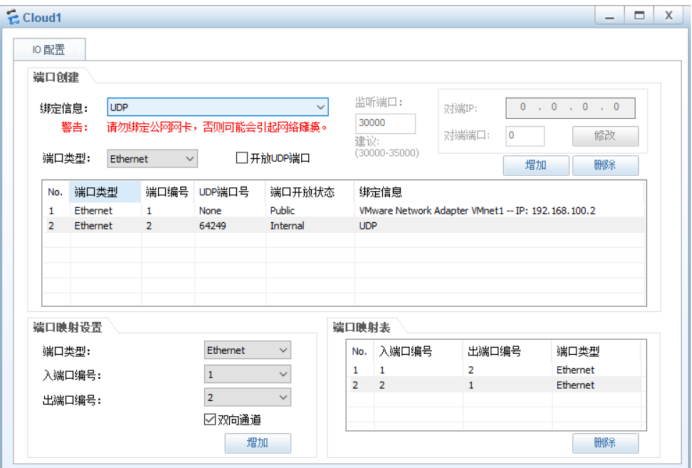692x468 pixels.
Task: Select mapping row 1 in 端口映射表
Action: pos(495,370)
